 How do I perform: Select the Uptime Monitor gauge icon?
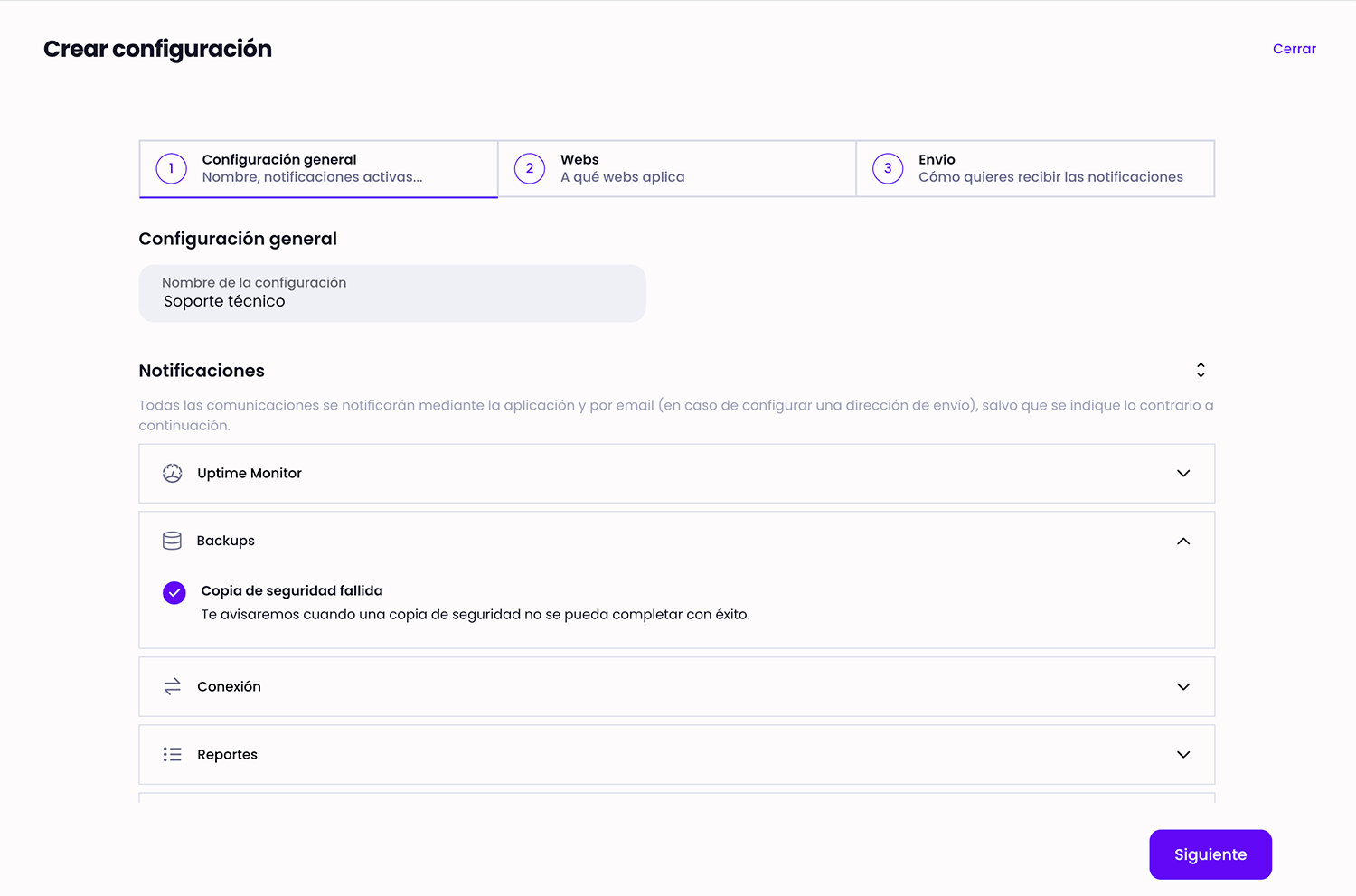pyautogui.click(x=172, y=473)
